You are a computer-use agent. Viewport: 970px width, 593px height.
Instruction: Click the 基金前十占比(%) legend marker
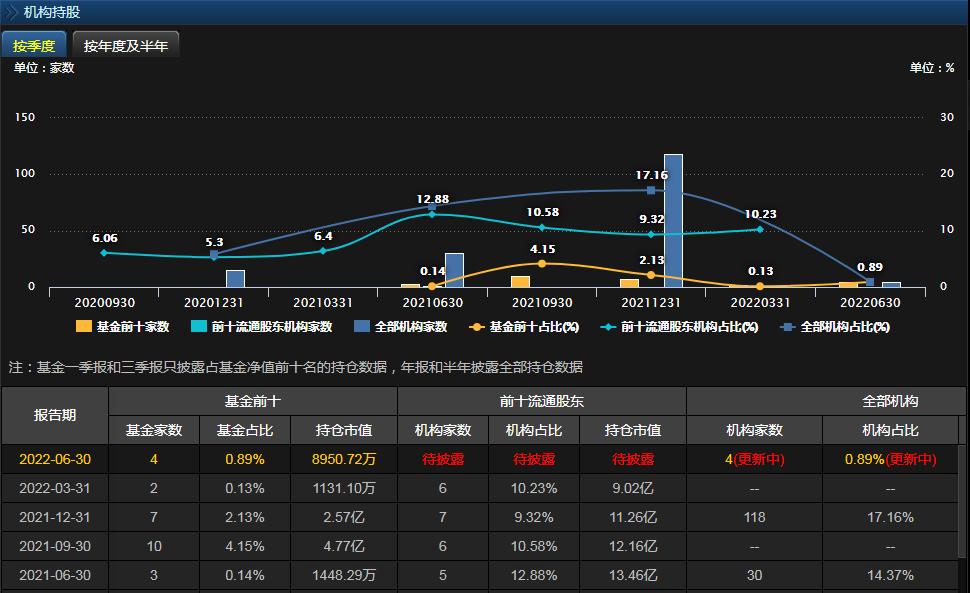477,326
